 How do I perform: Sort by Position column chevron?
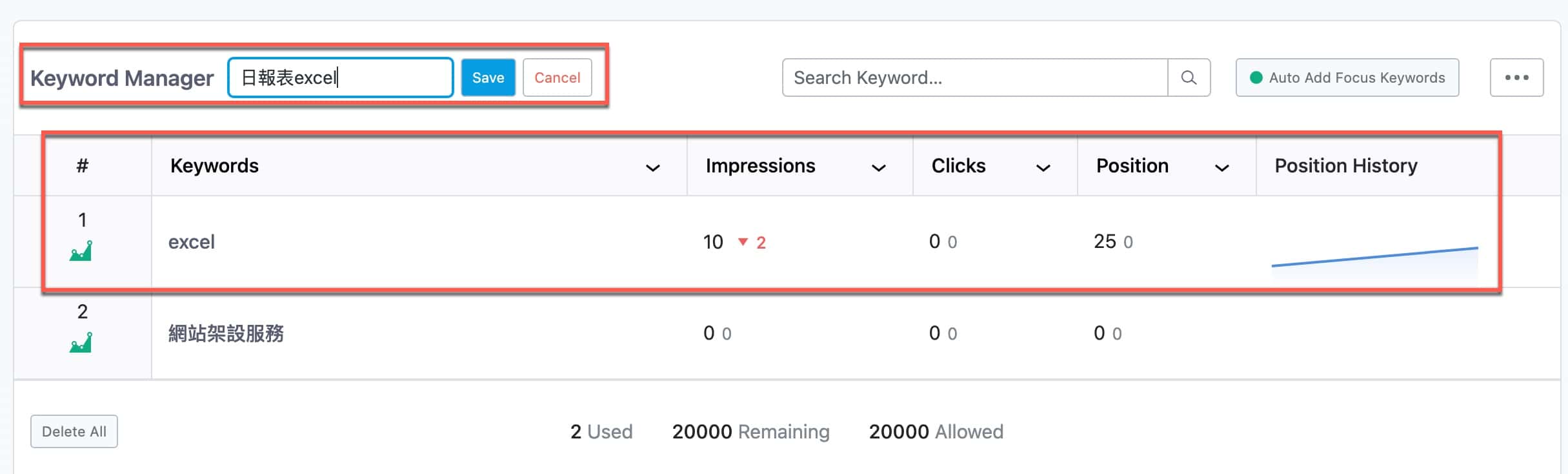(x=1221, y=168)
